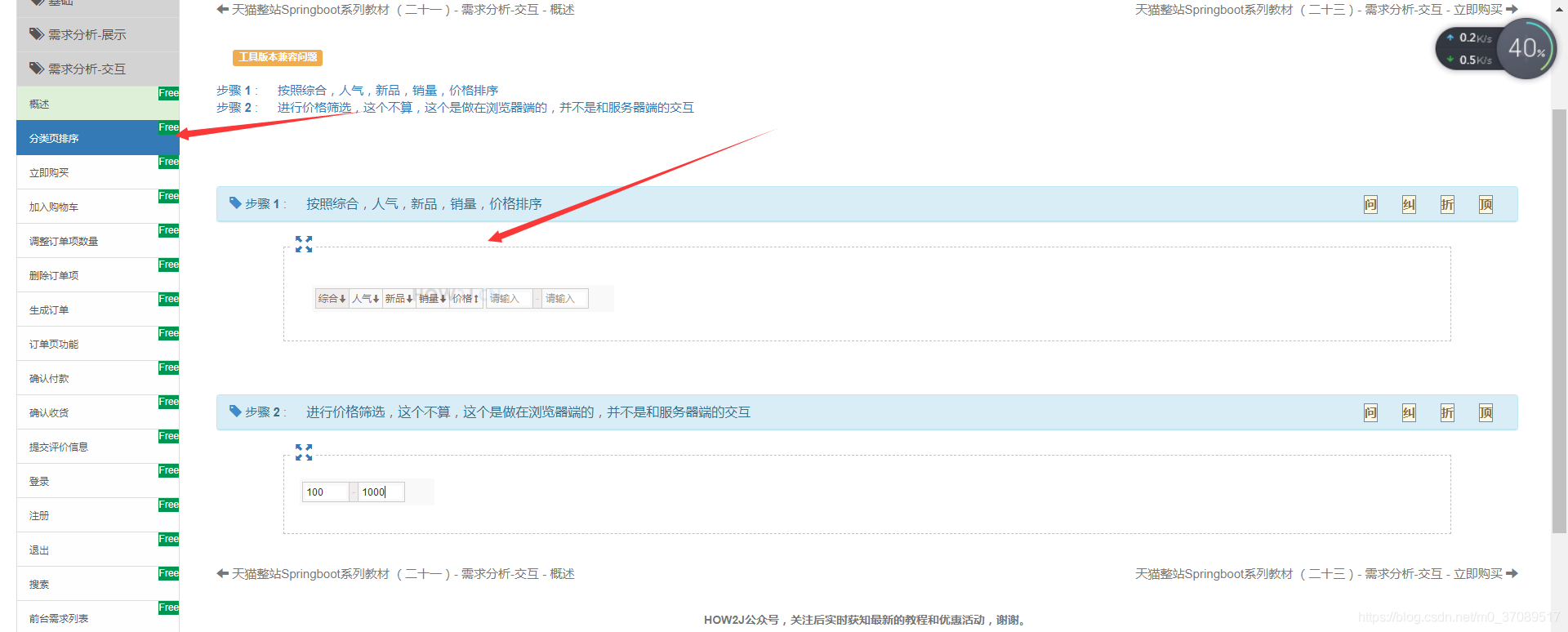Viewport: 1568px width, 632px height.
Task: Click the 问 icon in the 步骤 1 header
Action: 1370,204
